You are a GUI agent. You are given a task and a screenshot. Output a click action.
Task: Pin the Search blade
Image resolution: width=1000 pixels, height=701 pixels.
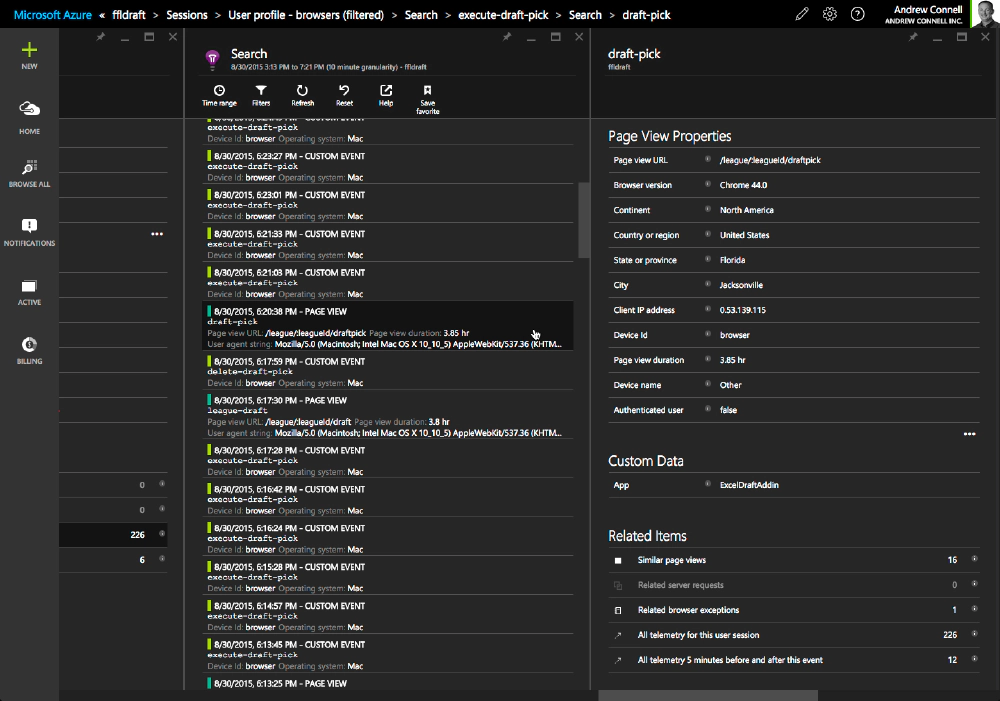[507, 37]
